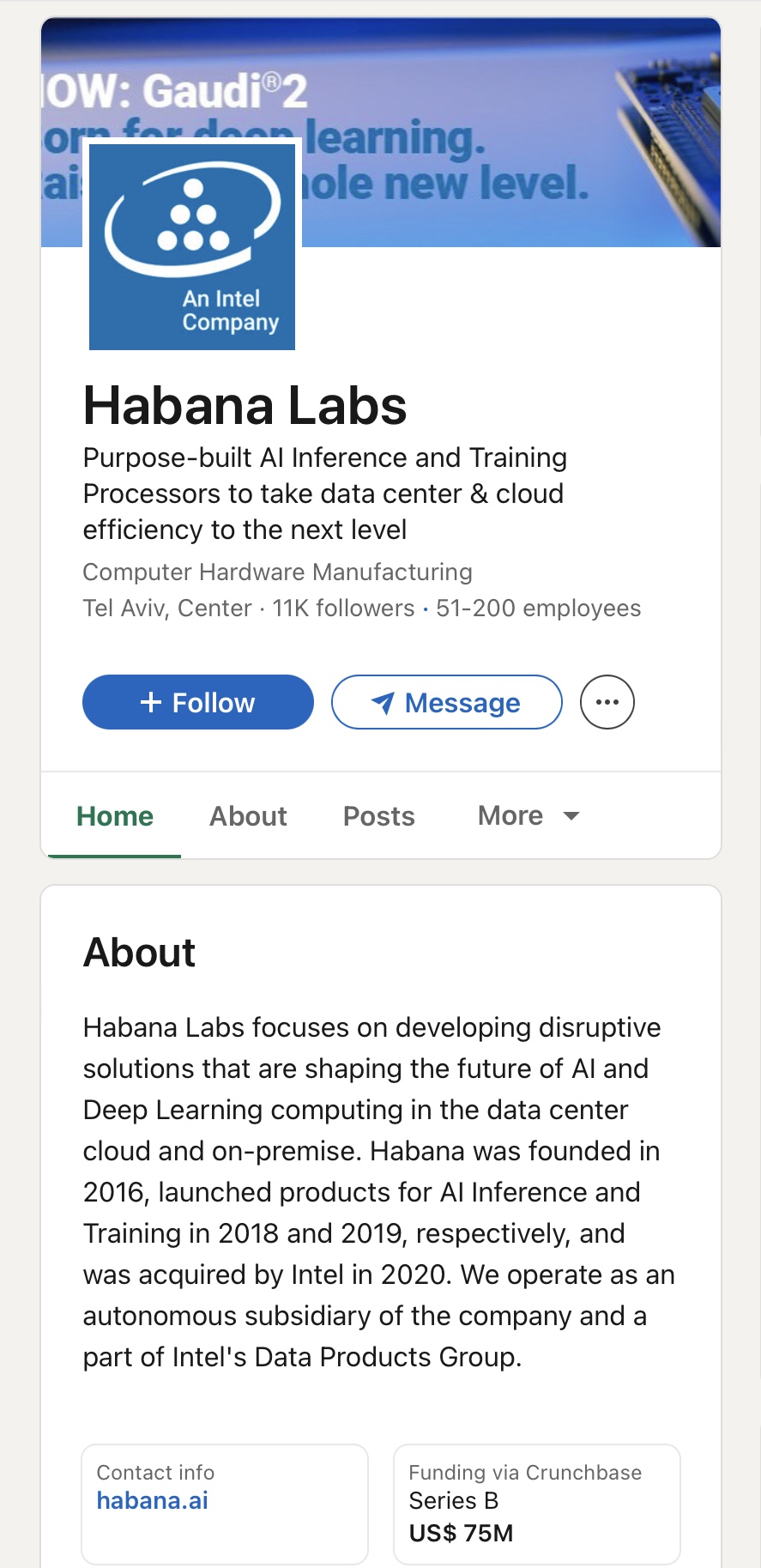Follow the Habana Labs page
761x1568 pixels.
coord(198,702)
